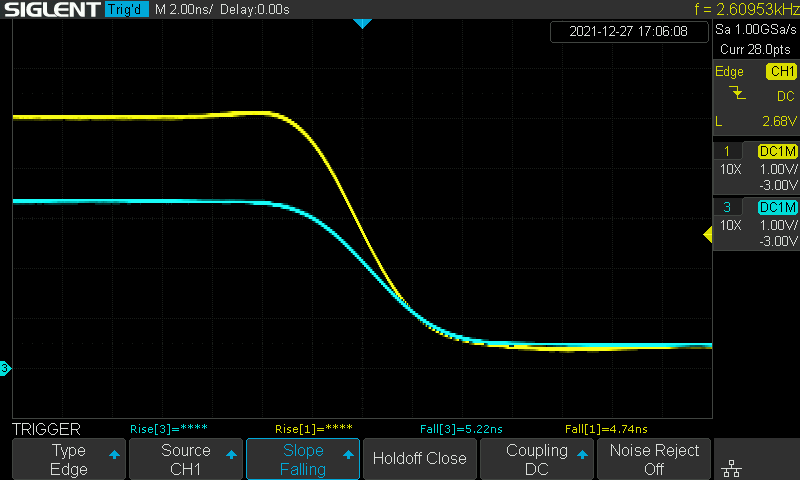Click channel 1 -3.00V offset value
Screen dimensions: 800x480
tap(778, 185)
